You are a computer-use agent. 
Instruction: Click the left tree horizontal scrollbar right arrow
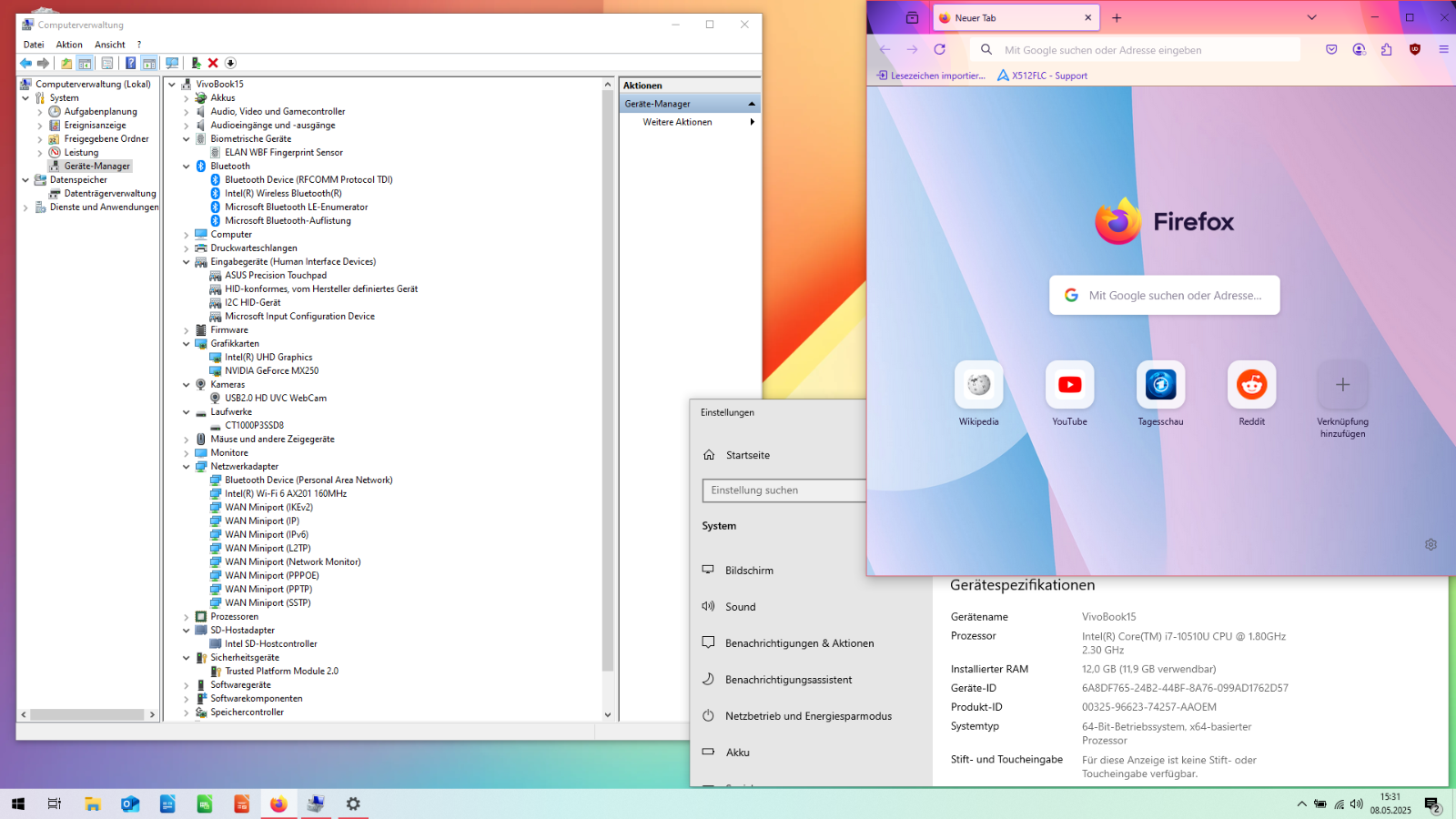click(152, 714)
